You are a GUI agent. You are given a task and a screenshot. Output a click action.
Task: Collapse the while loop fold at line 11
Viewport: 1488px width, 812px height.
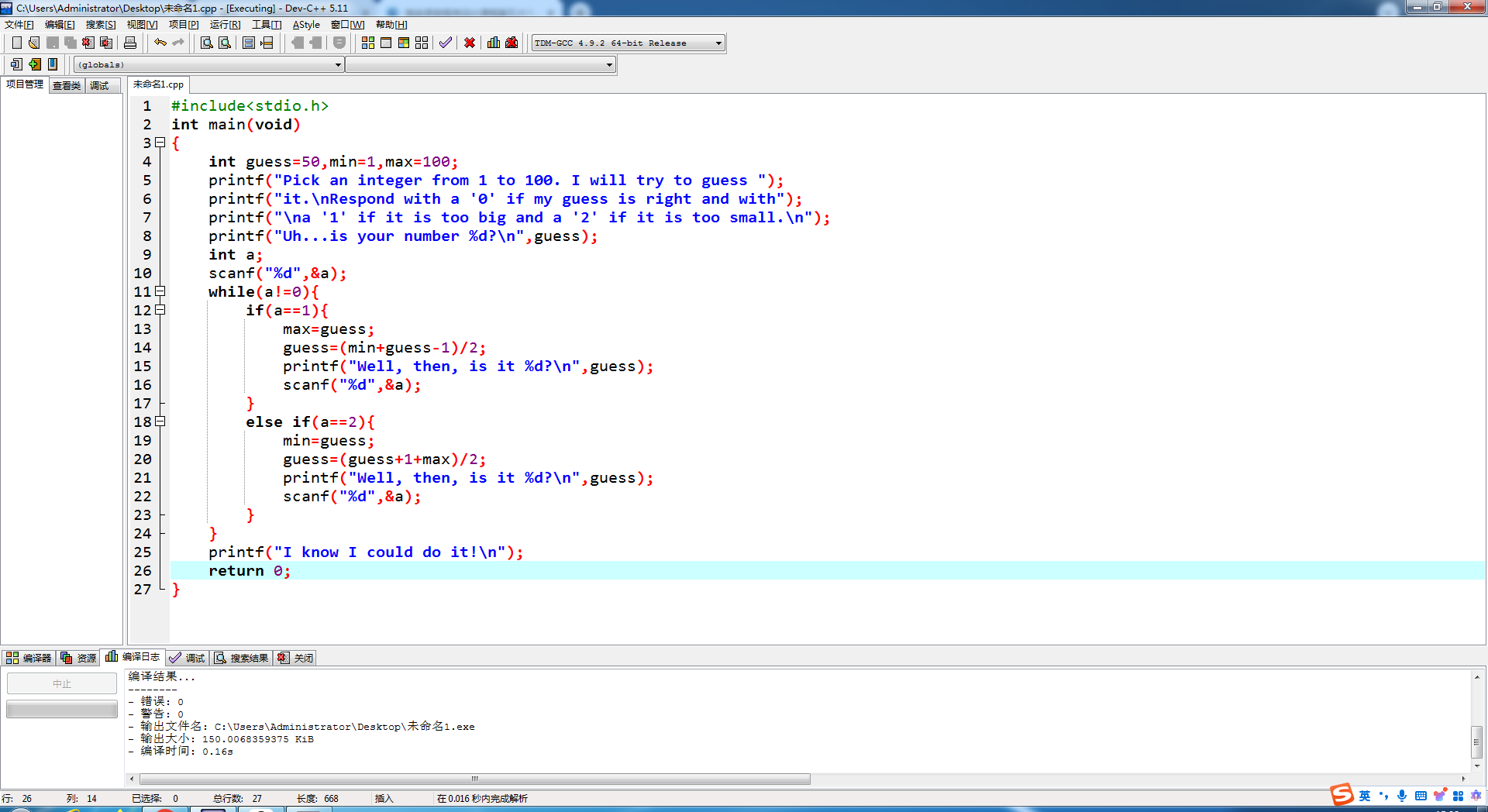(x=160, y=291)
